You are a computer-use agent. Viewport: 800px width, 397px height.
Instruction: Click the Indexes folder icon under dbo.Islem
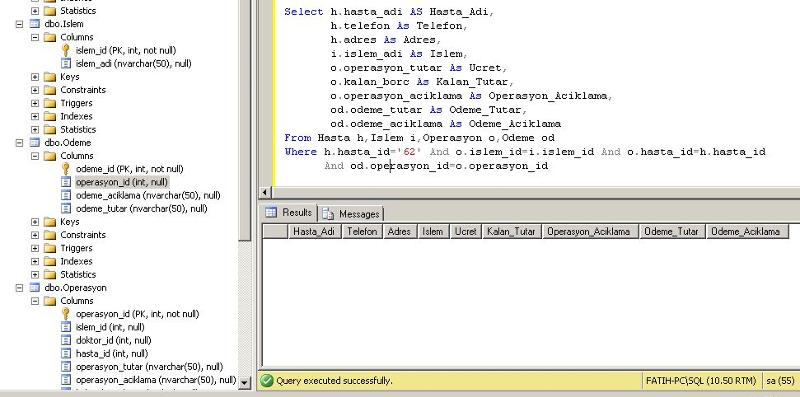[49, 116]
